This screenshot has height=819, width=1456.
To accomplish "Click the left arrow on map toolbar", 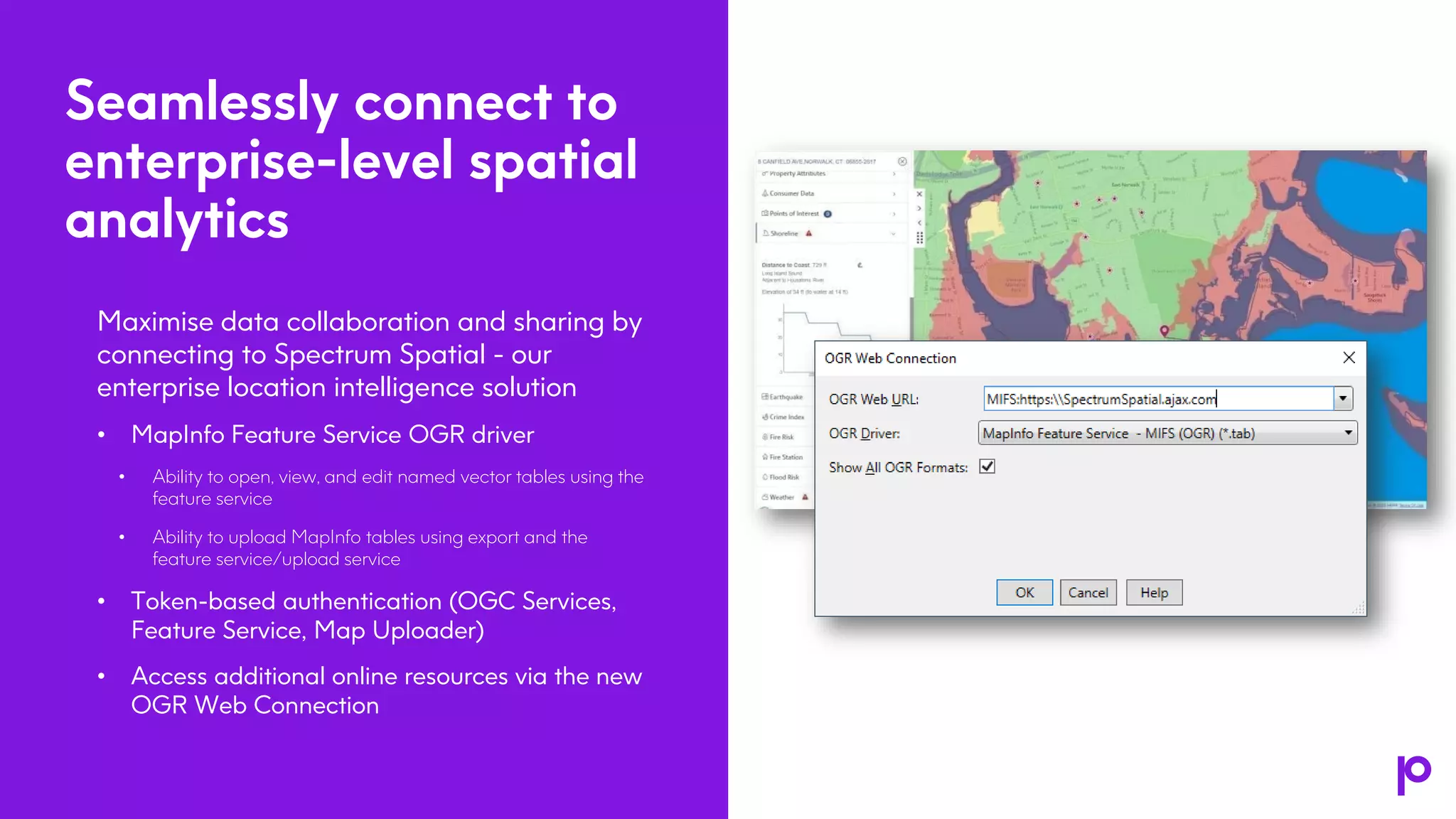I will (x=919, y=223).
